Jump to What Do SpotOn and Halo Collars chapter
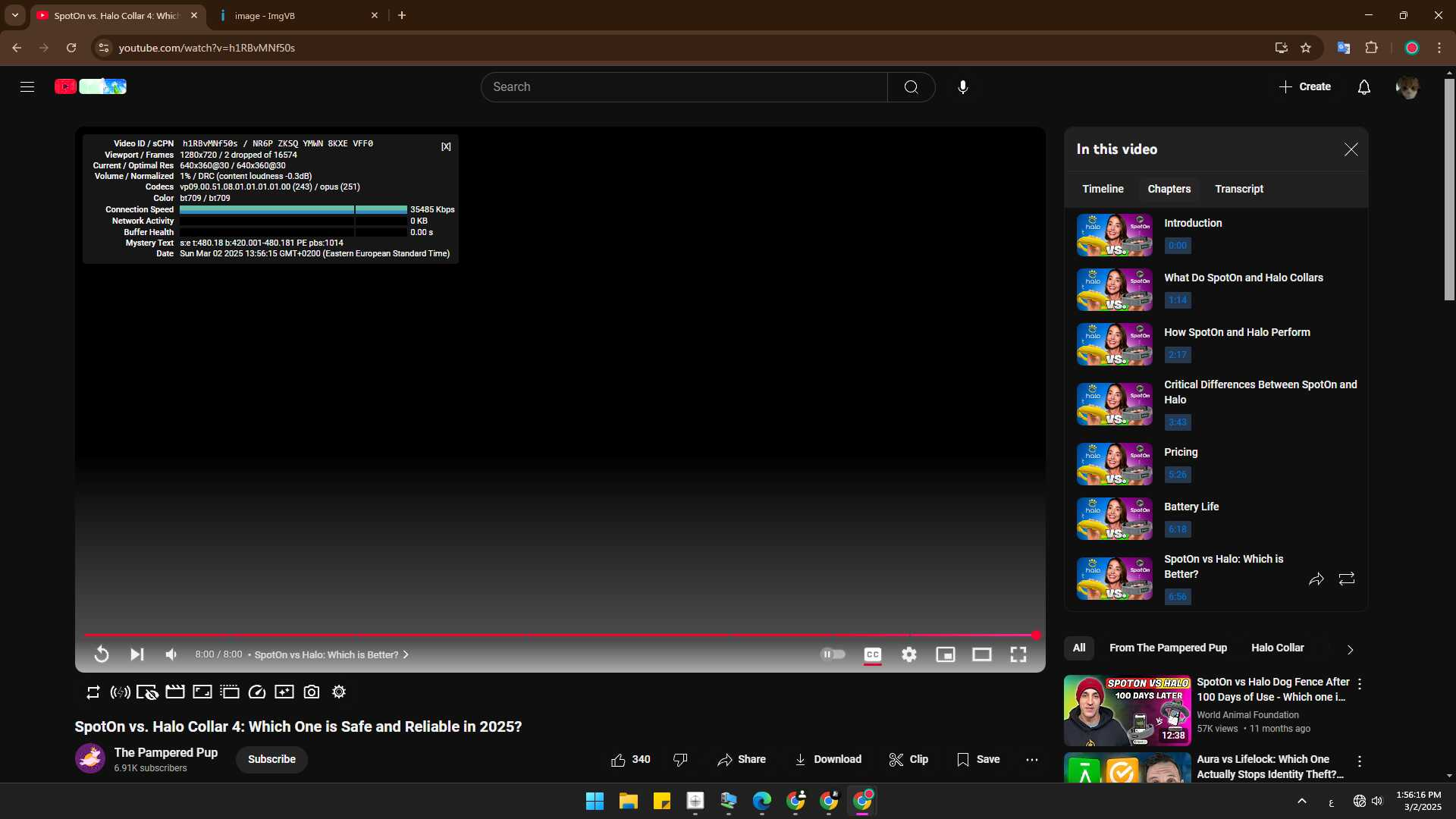 point(1216,290)
